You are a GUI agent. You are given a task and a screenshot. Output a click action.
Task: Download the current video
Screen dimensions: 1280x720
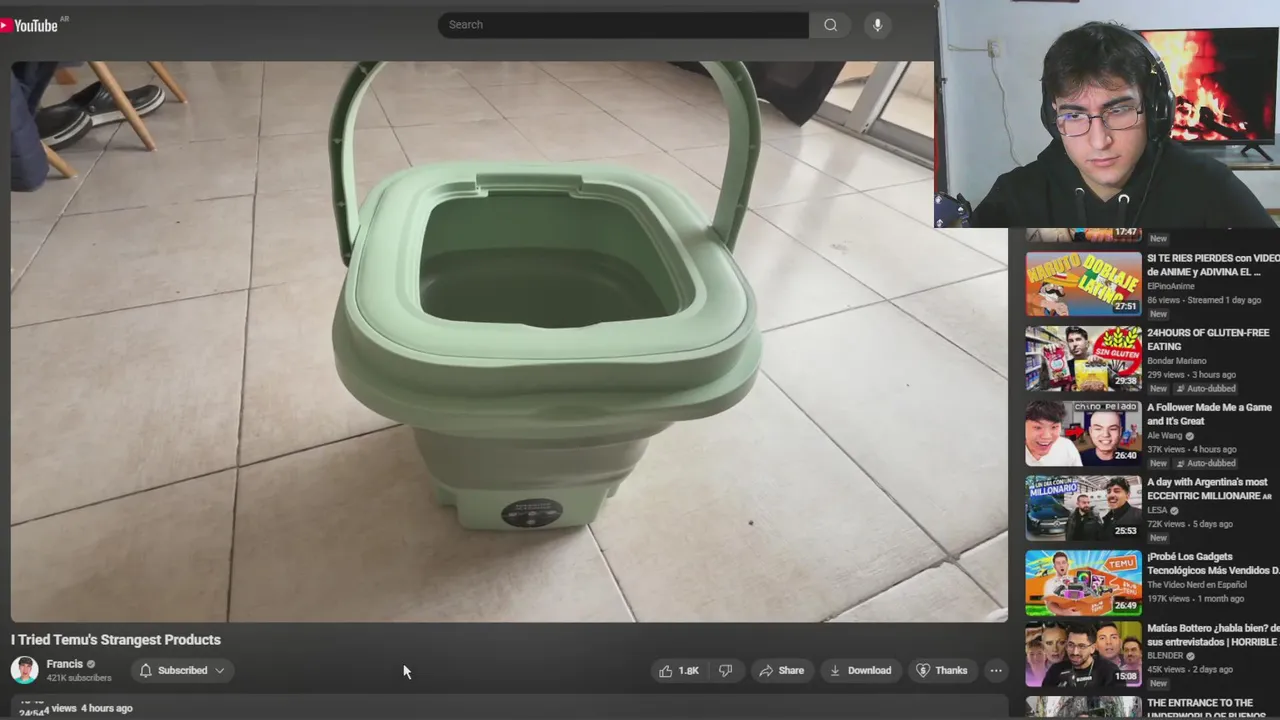point(860,671)
